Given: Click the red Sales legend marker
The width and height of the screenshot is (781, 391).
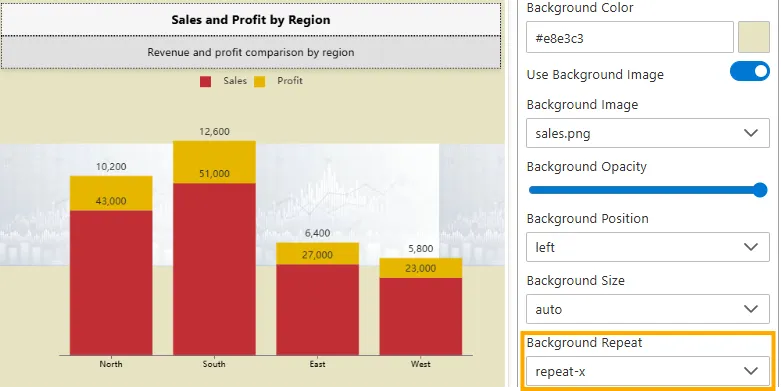Looking at the screenshot, I should click(x=205, y=82).
